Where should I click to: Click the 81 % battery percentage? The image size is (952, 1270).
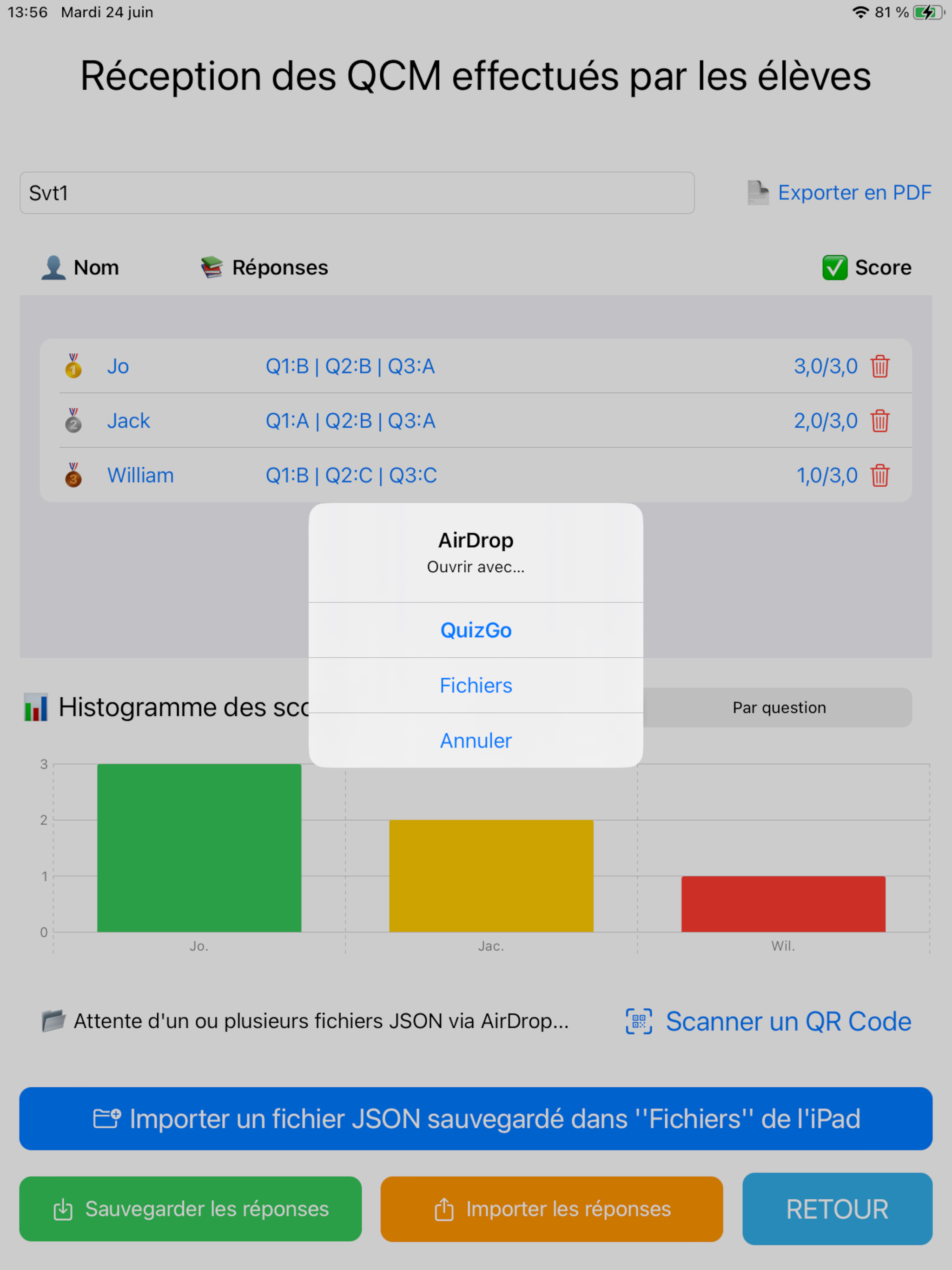[892, 12]
